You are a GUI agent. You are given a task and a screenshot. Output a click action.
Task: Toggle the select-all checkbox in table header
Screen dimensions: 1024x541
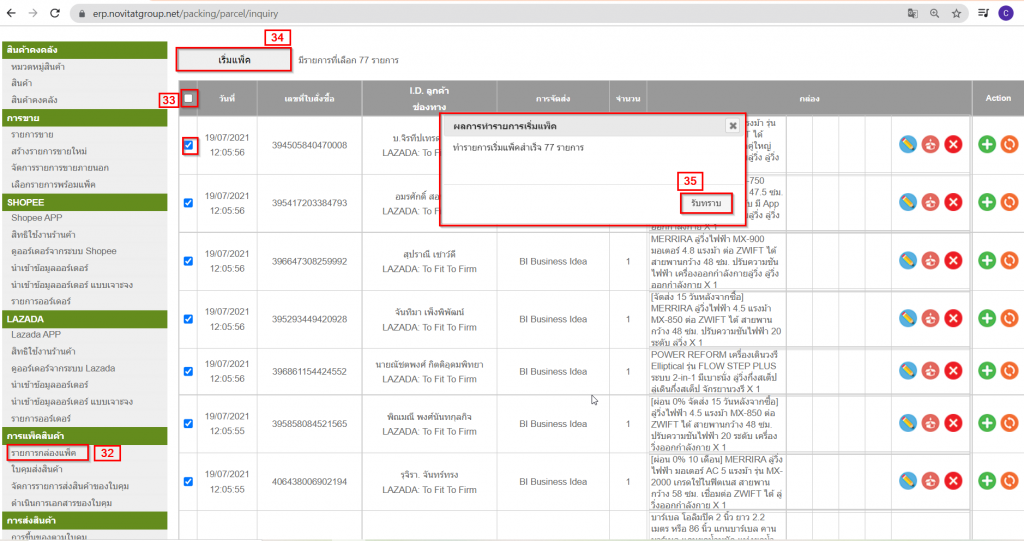click(x=189, y=99)
